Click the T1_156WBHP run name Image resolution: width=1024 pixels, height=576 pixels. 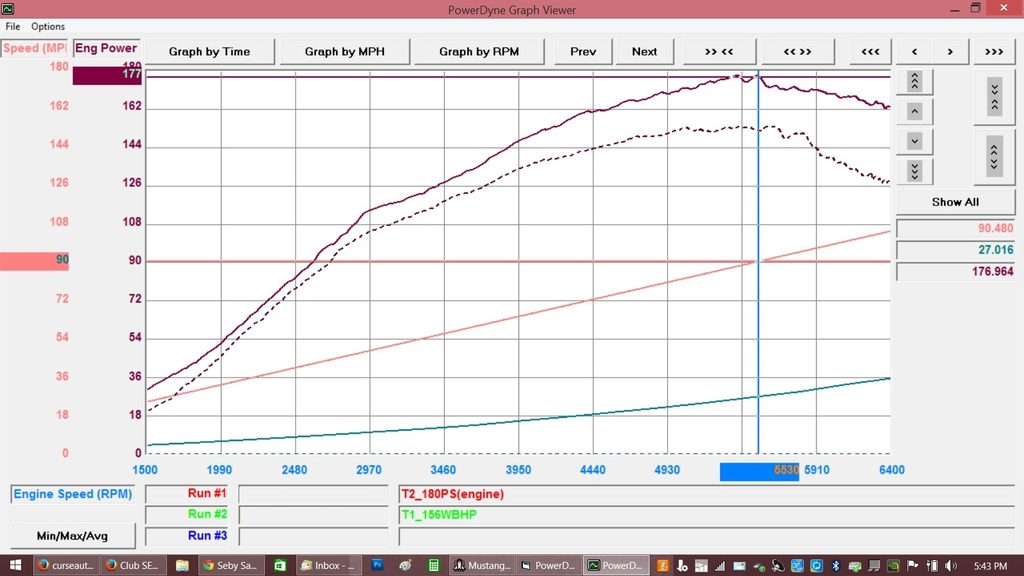pyautogui.click(x=439, y=515)
